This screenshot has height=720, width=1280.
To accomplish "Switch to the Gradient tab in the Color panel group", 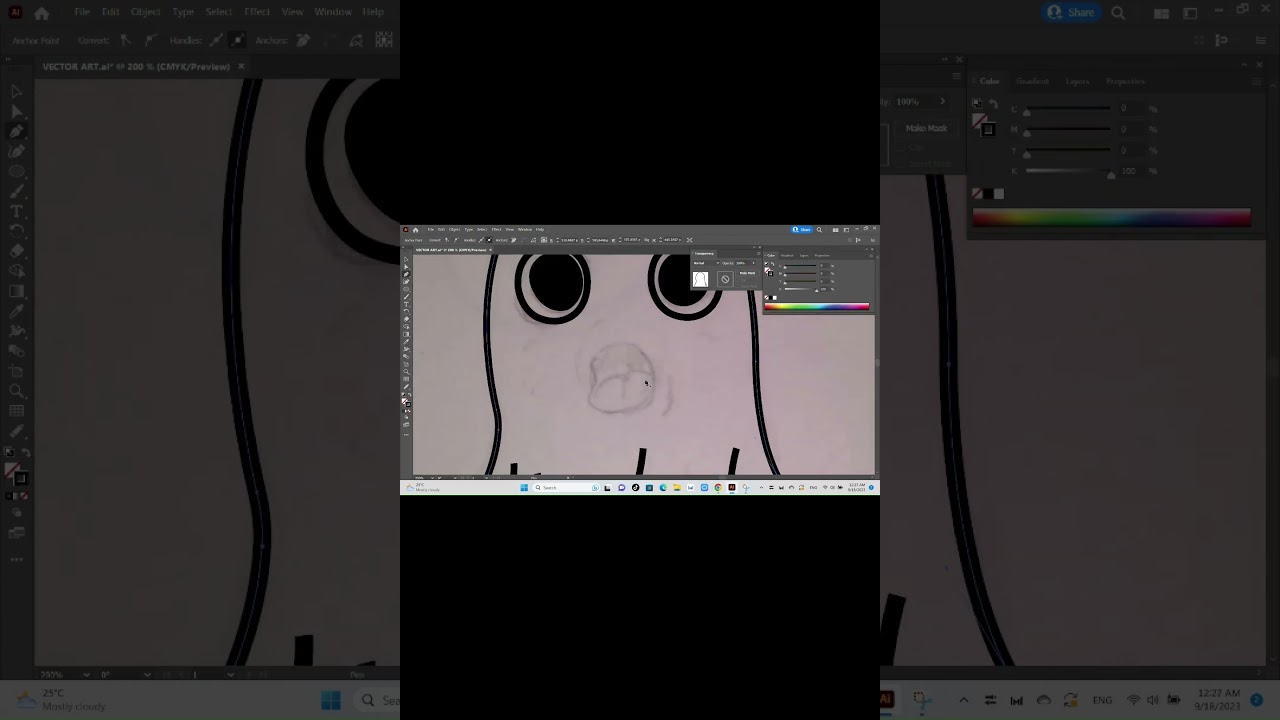I will pyautogui.click(x=787, y=255).
